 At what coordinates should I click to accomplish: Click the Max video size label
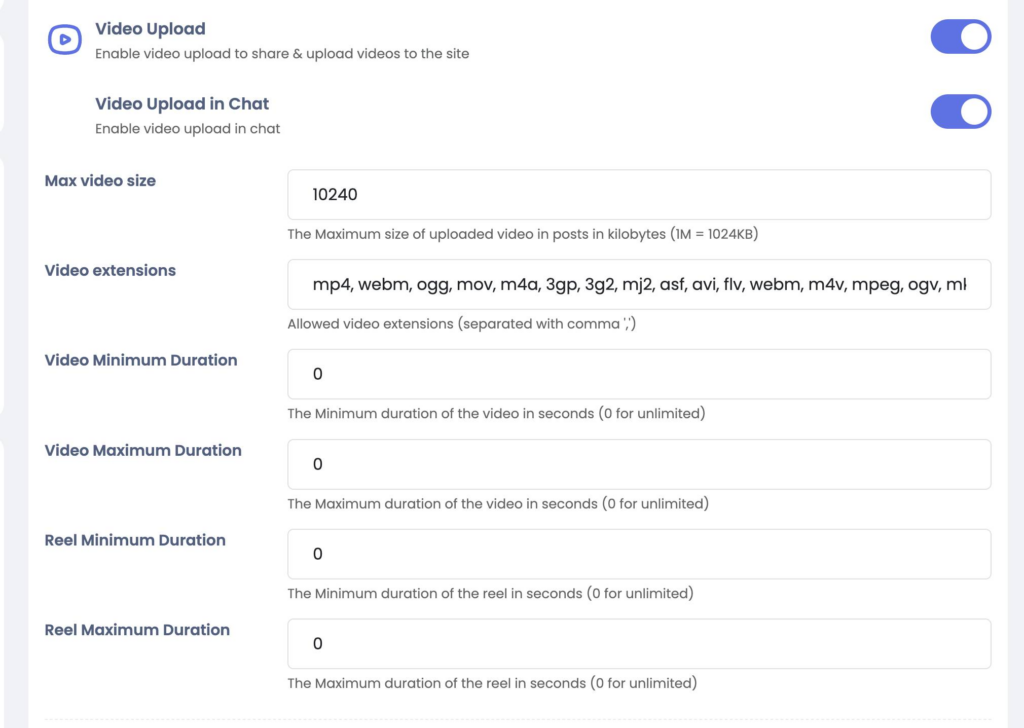(100, 181)
